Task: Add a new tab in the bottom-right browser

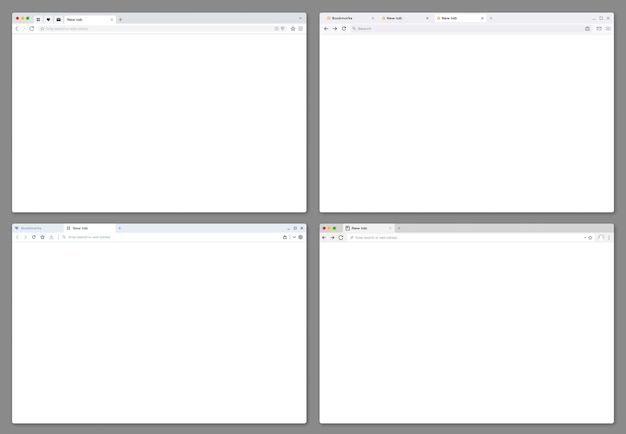Action: pos(399,228)
